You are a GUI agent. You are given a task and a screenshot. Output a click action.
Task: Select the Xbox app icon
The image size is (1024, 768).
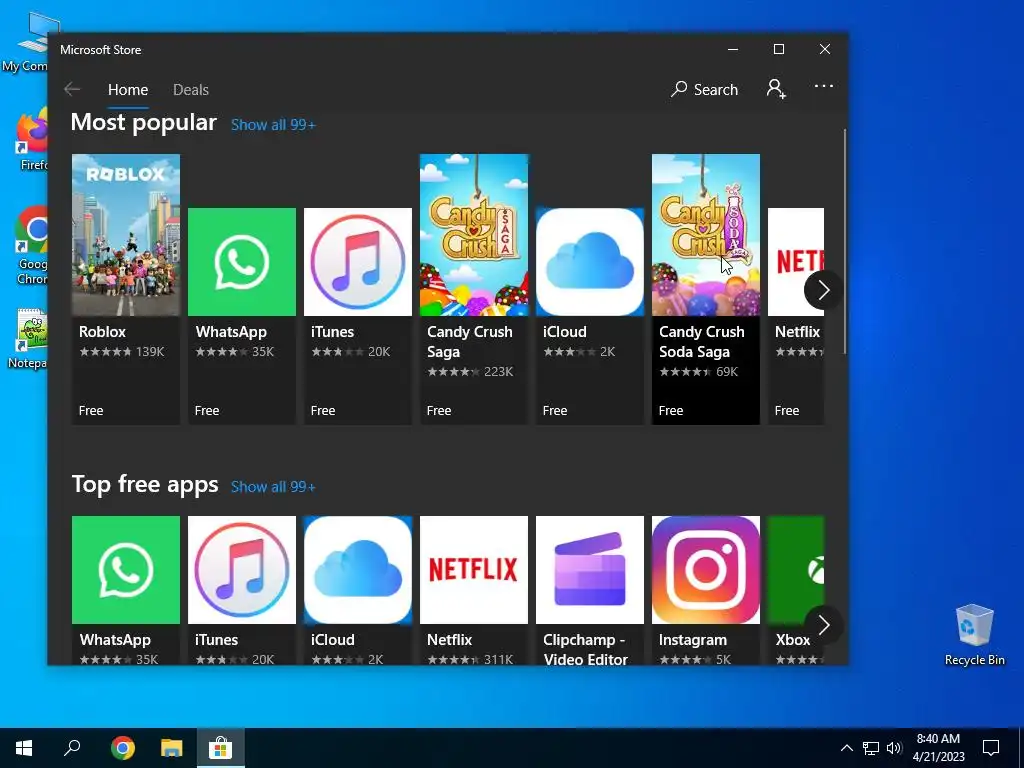point(796,570)
